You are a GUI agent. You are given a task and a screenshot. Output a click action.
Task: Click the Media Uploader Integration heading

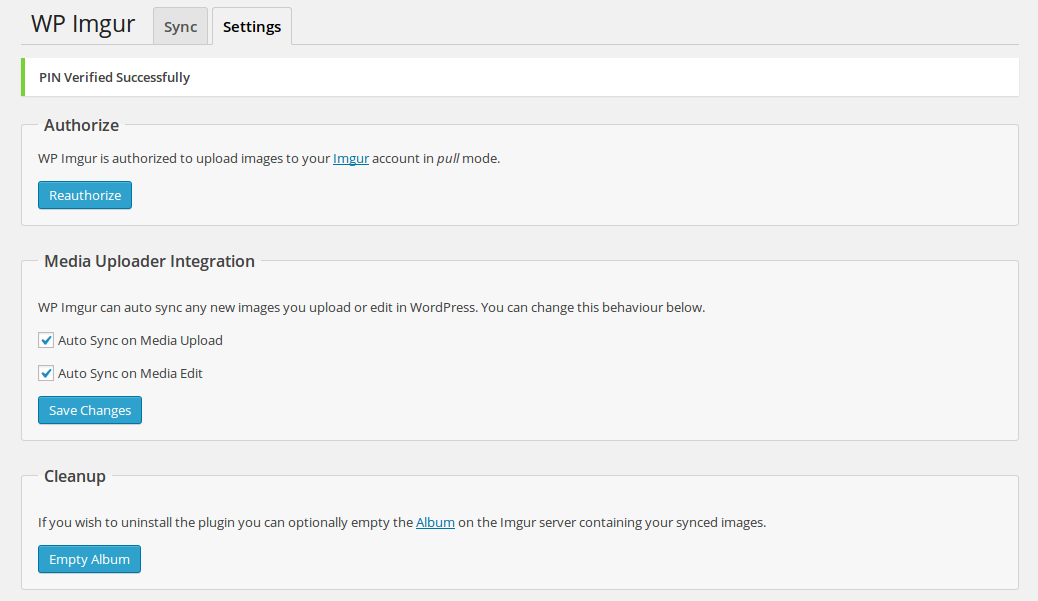149,261
